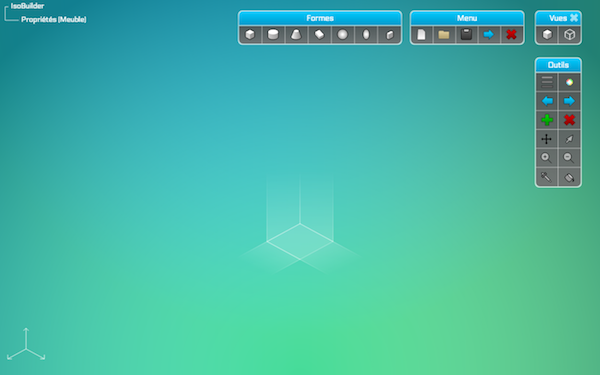The width and height of the screenshot is (600, 375).
Task: Switch to solid cube view in Vues
Action: pos(547,35)
